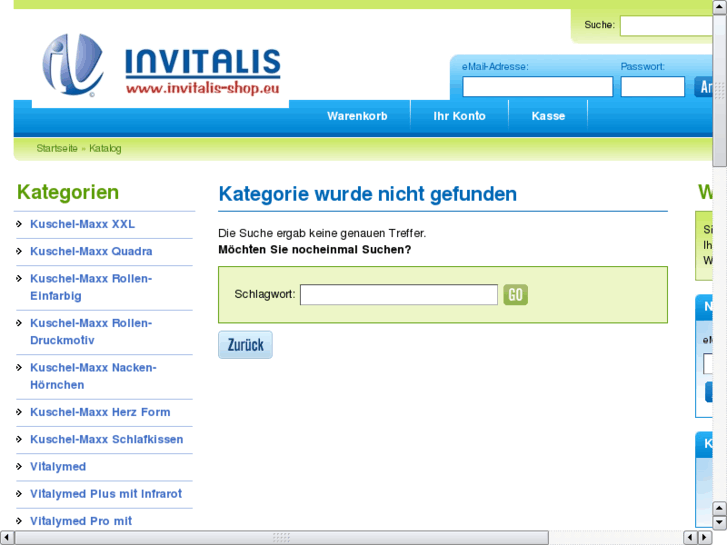The width and height of the screenshot is (727, 545).
Task: Open Kuschel-Maxx XXL category
Action: [83, 224]
